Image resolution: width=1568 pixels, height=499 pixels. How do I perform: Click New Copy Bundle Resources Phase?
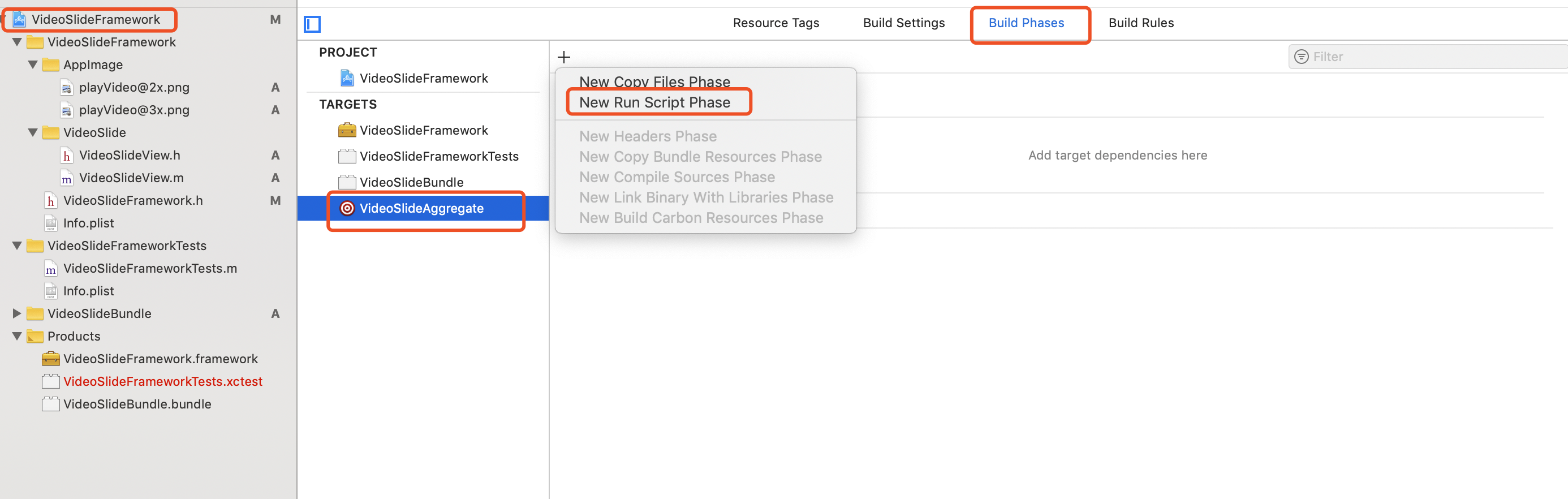(x=700, y=157)
